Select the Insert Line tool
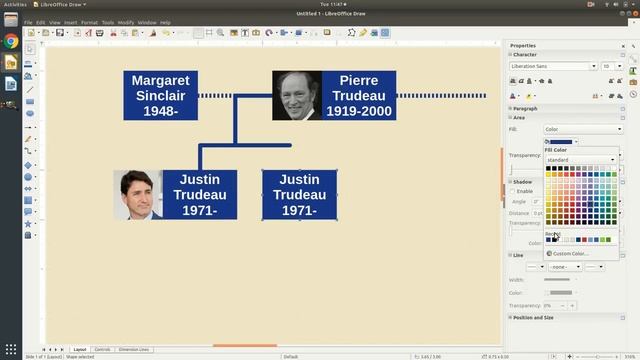This screenshot has height=360, width=640. pyautogui.click(x=30, y=89)
